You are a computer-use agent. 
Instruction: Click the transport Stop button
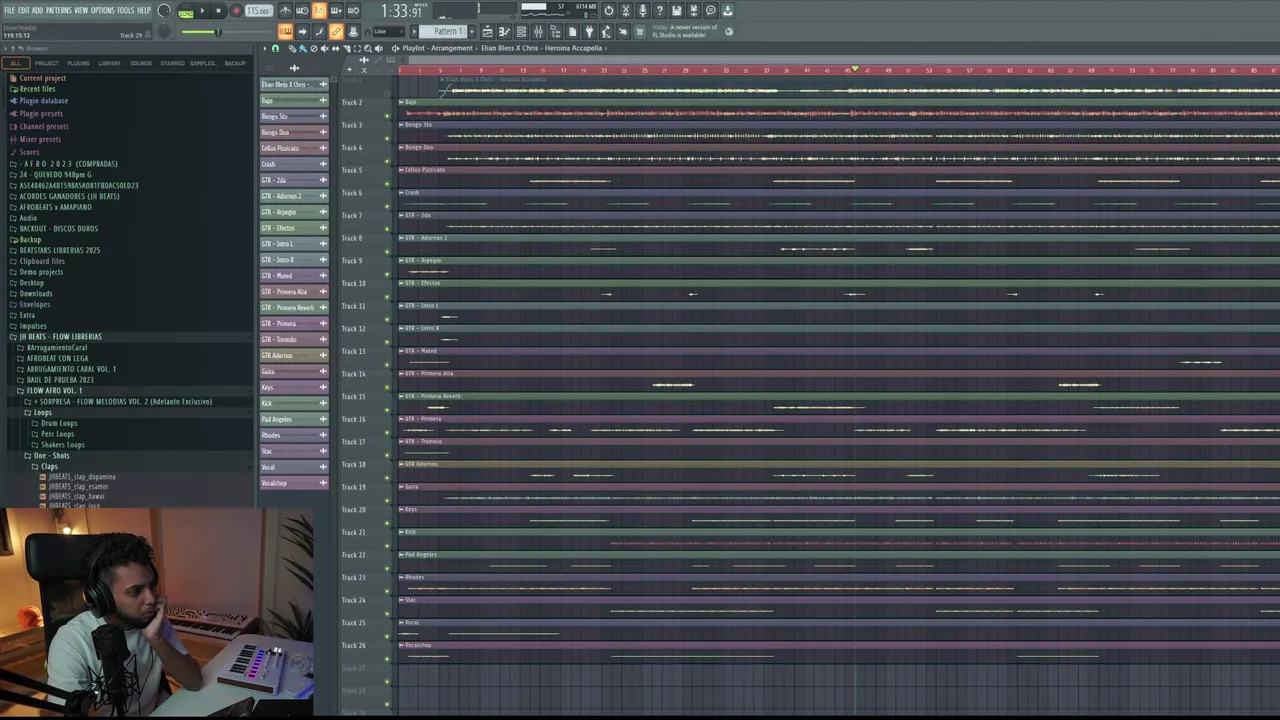pos(218,11)
